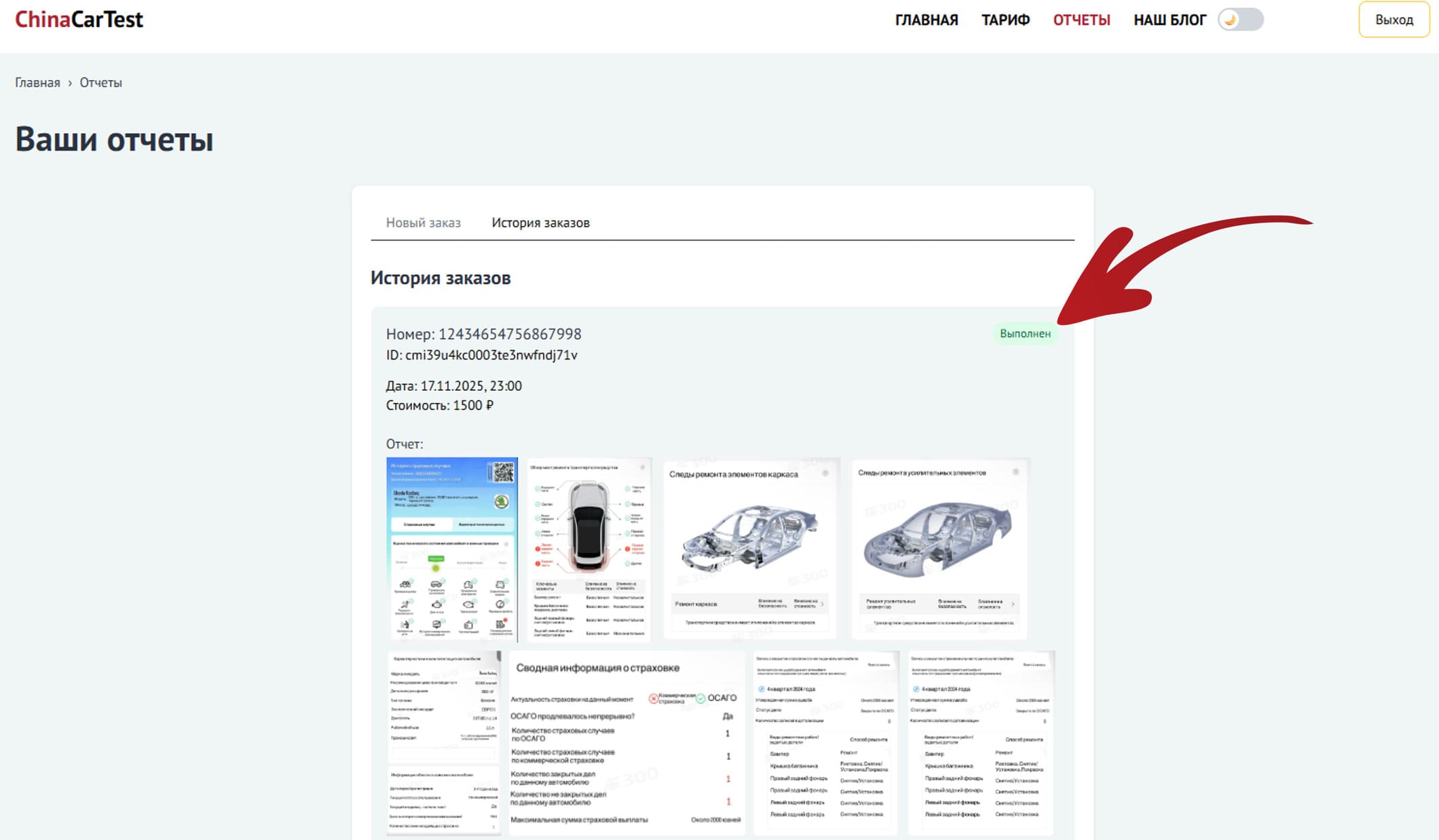Click the Главная breadcrumb link
This screenshot has width=1439, height=840.
pyautogui.click(x=37, y=83)
